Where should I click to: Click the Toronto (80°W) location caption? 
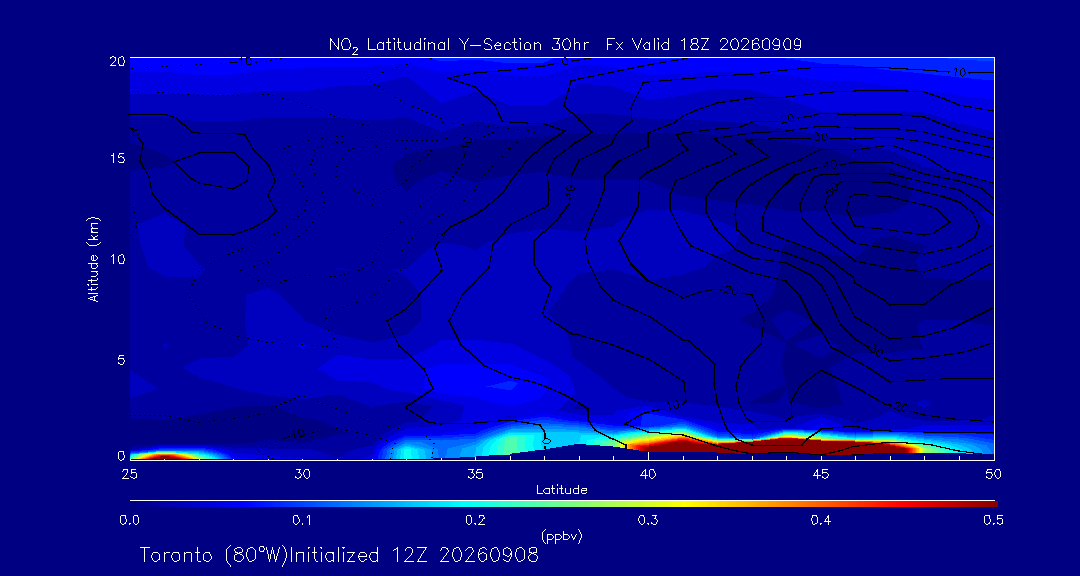(213, 555)
